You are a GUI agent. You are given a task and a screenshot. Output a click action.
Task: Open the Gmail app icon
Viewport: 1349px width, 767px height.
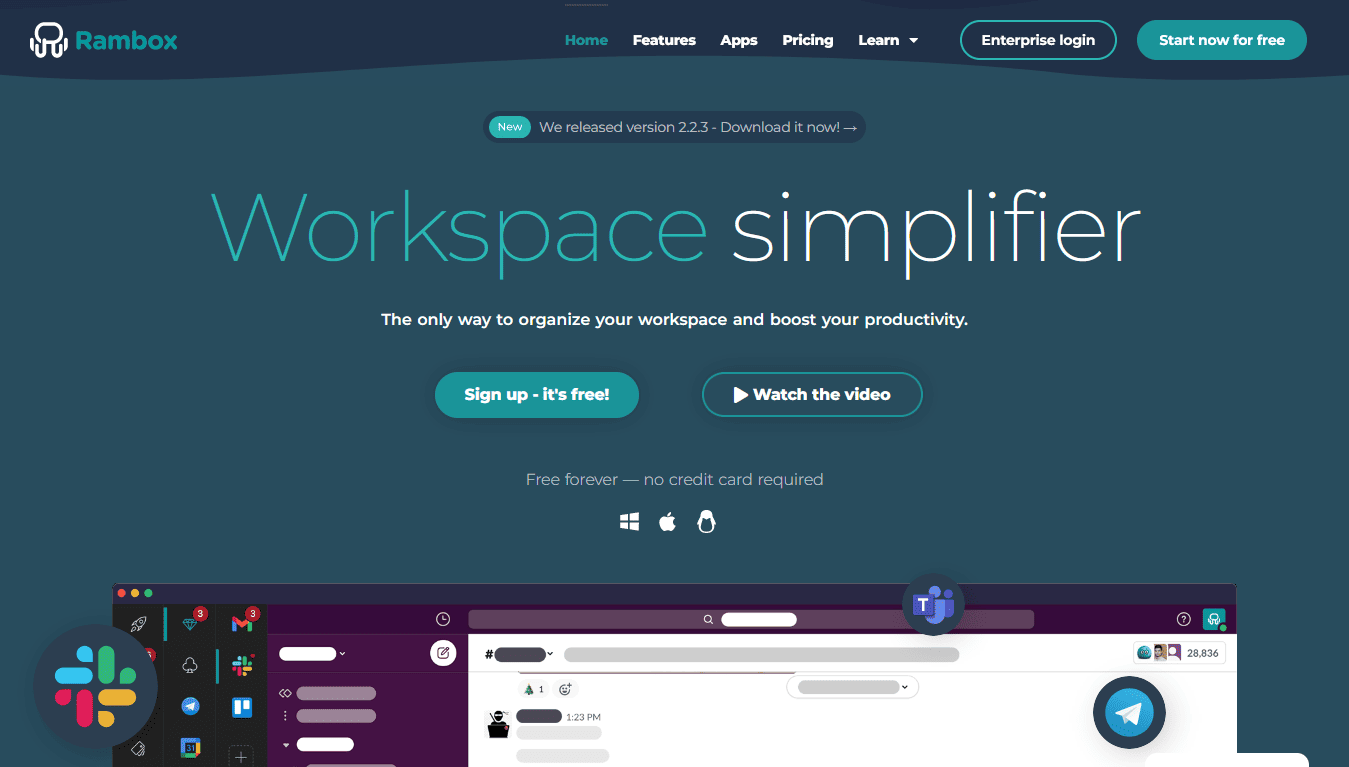coord(241,624)
